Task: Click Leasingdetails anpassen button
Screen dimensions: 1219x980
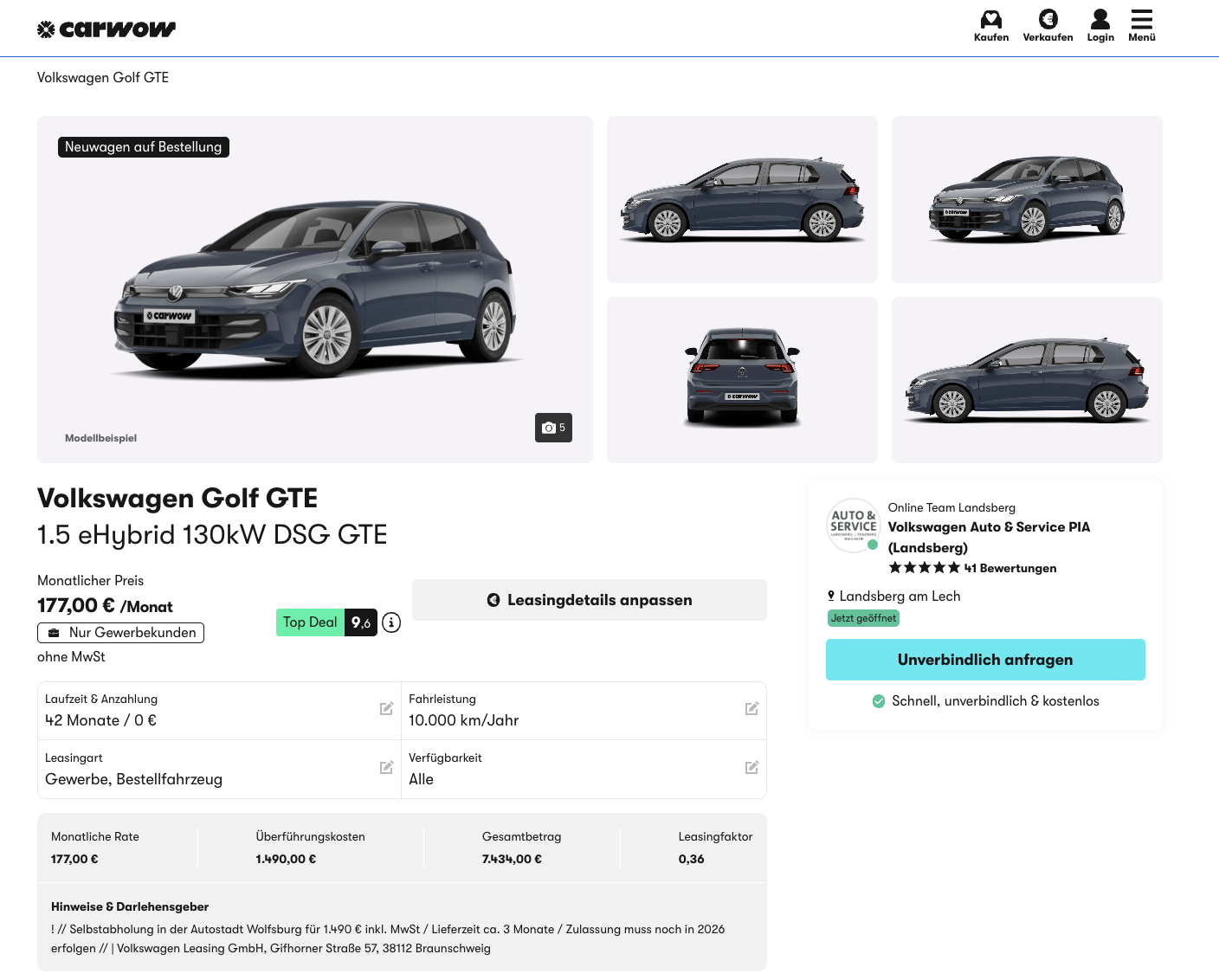Action: point(590,600)
